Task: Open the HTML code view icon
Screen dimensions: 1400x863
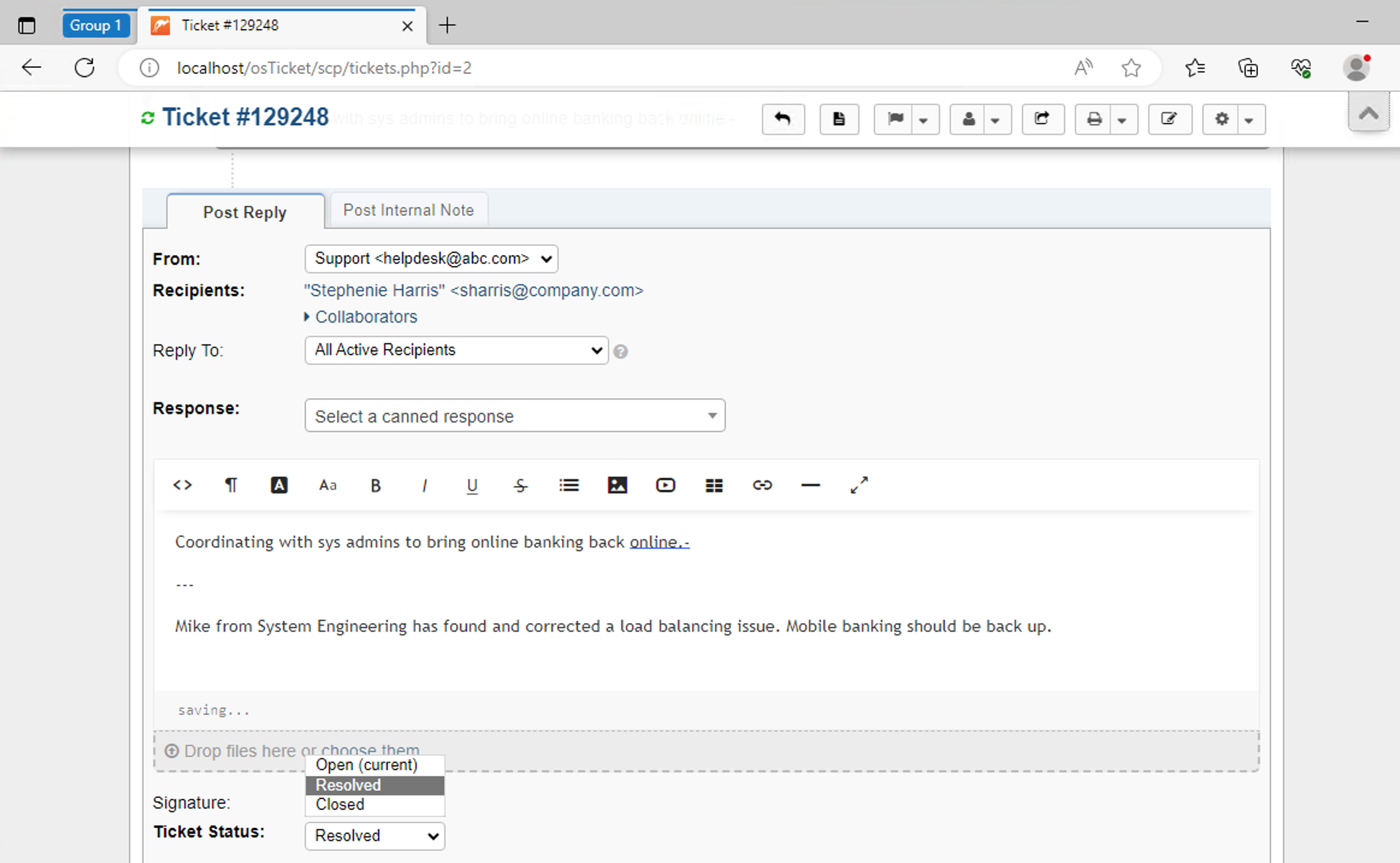Action: pos(182,486)
